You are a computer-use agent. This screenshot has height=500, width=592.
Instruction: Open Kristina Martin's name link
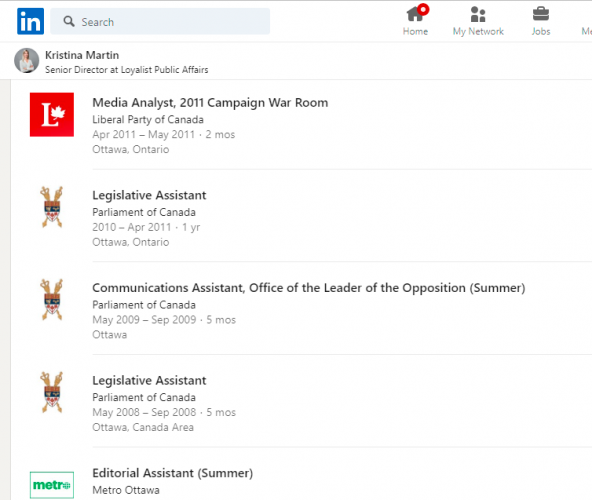click(82, 55)
